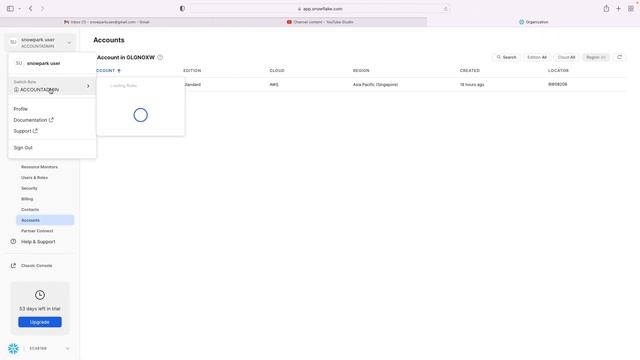The image size is (640, 360).
Task: Toggle the Safari sidebar icon
Action: [x=10, y=9]
